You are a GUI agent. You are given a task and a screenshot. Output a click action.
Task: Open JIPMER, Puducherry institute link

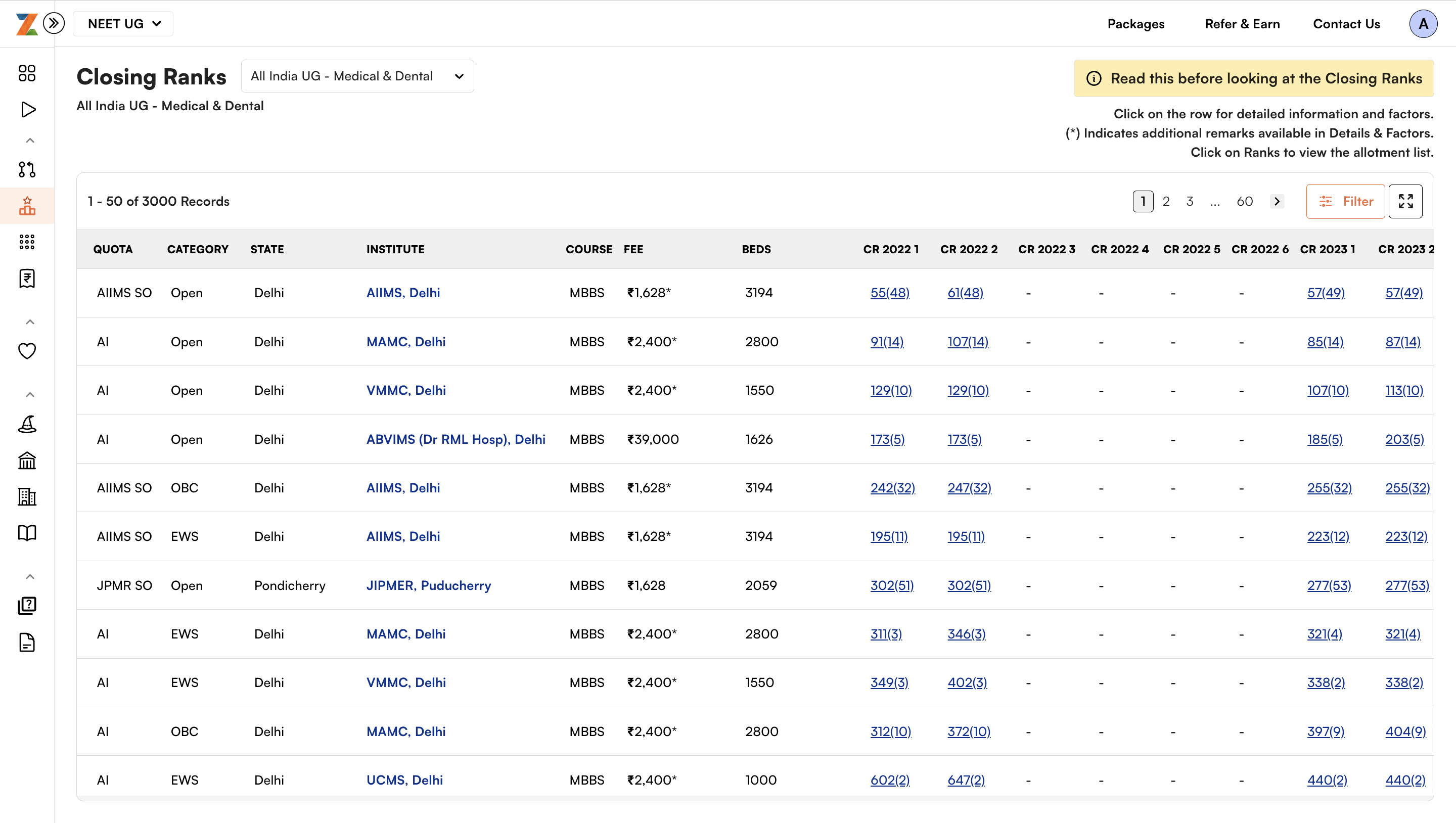click(428, 585)
